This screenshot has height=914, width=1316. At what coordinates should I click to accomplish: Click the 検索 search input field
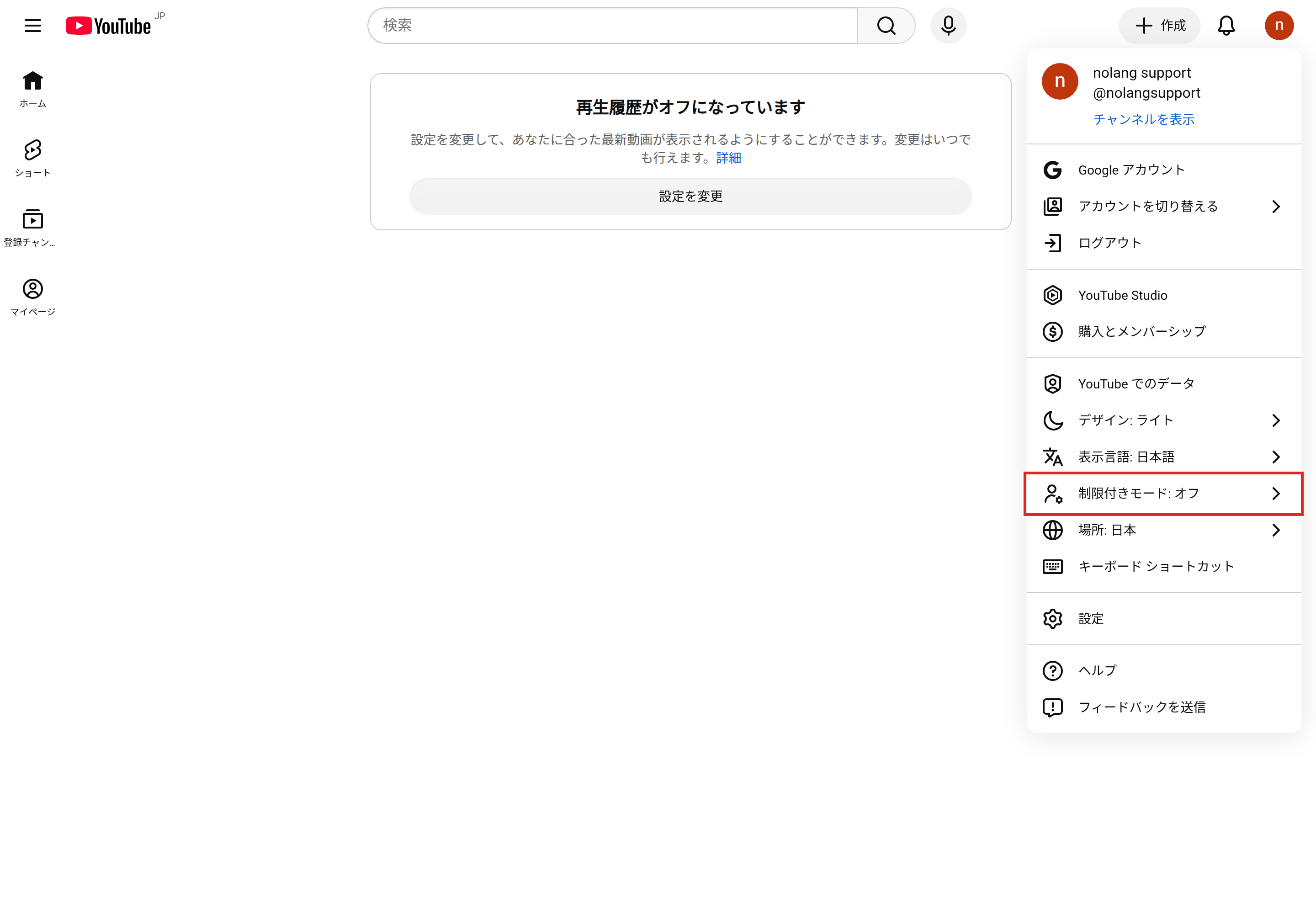613,26
